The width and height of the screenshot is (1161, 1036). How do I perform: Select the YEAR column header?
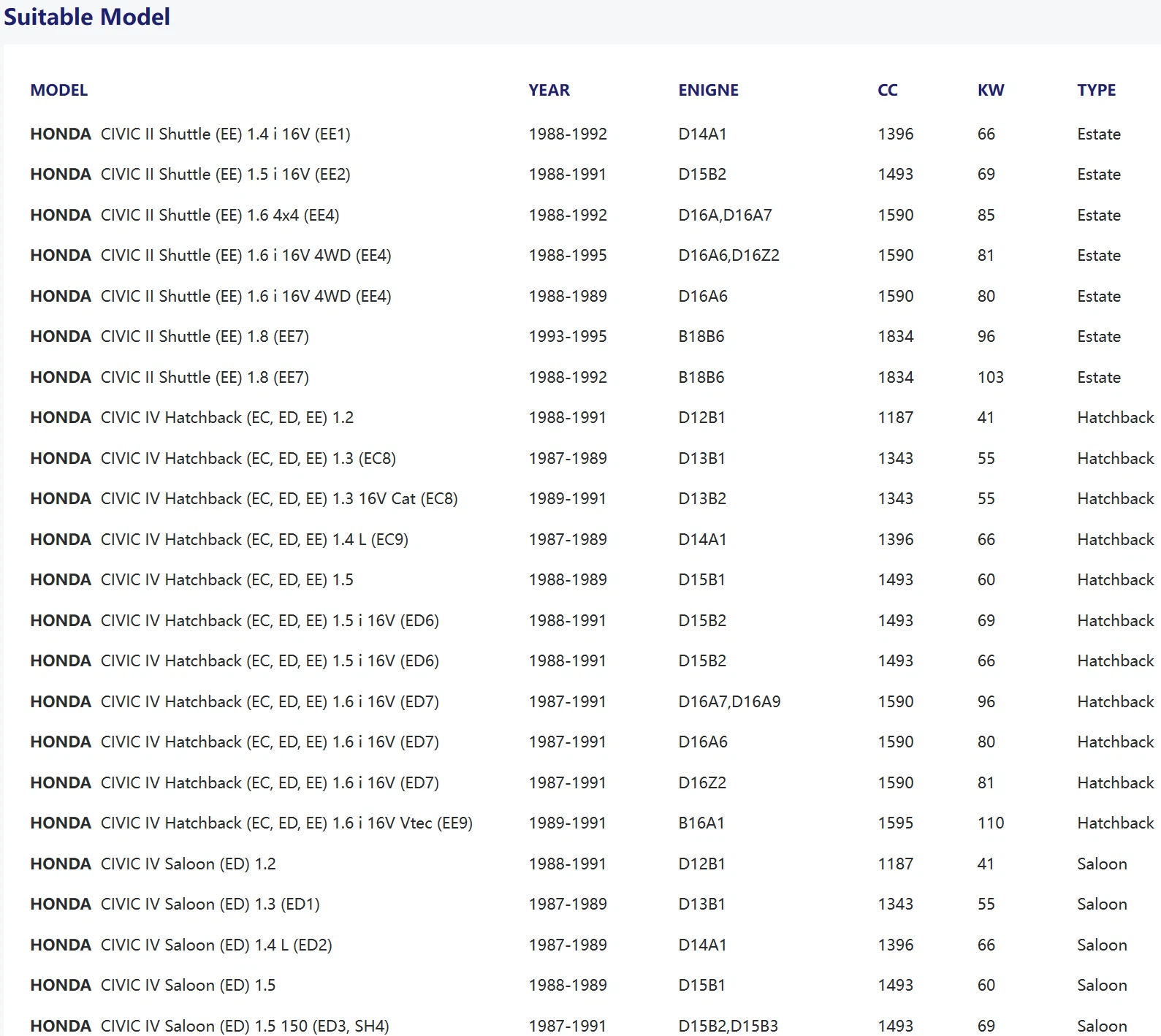click(549, 90)
